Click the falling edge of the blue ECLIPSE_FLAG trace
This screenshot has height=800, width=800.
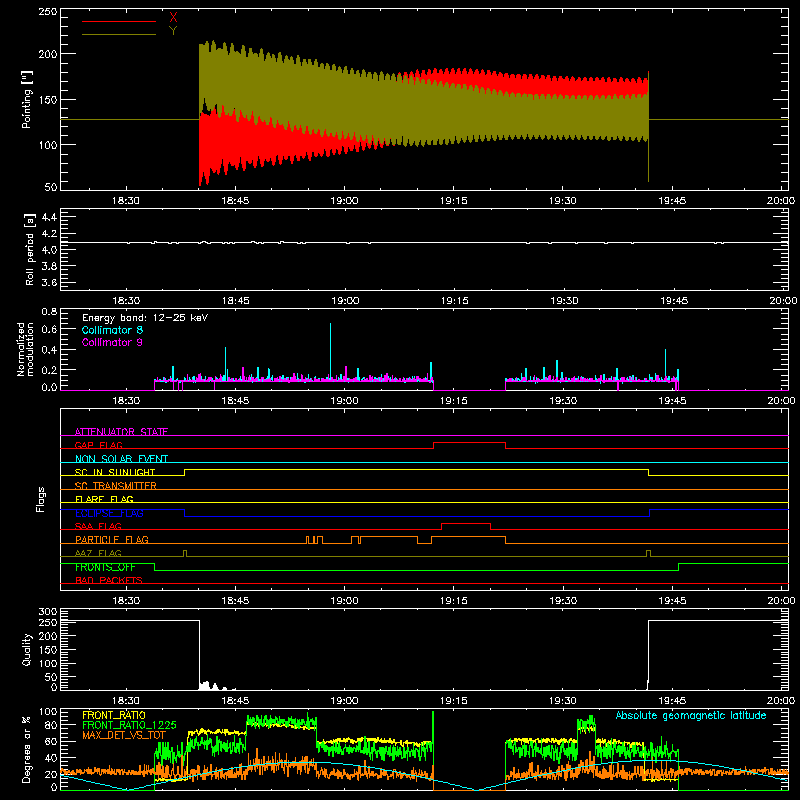pos(185,513)
